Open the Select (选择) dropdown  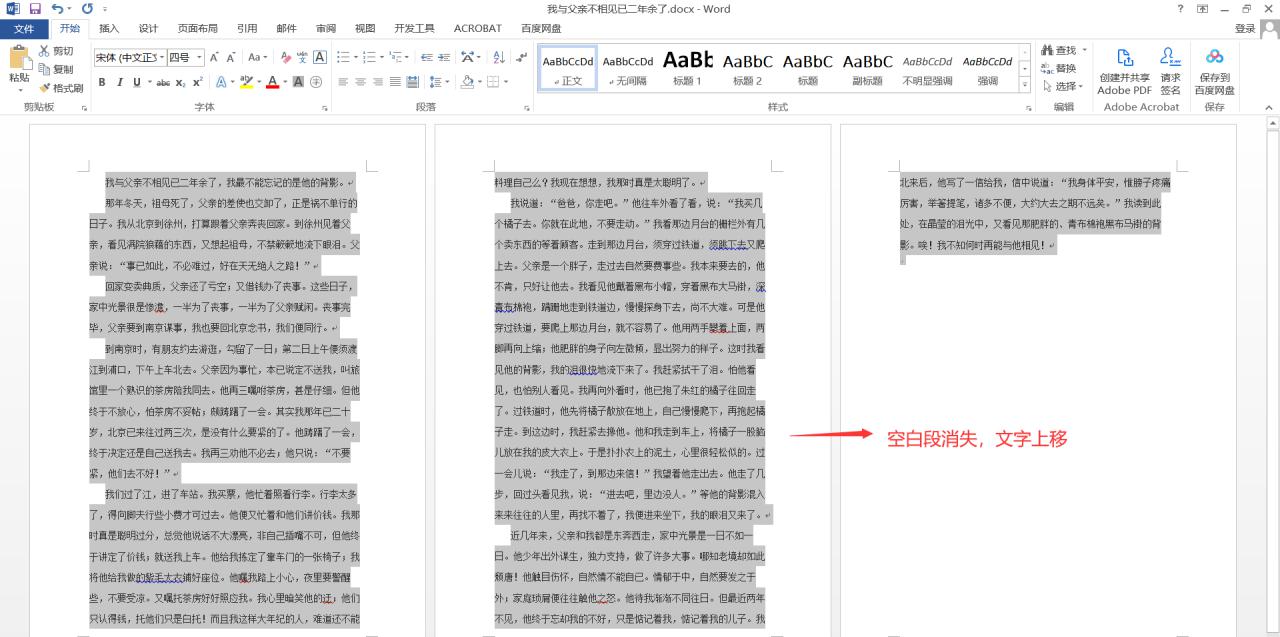pos(1065,86)
